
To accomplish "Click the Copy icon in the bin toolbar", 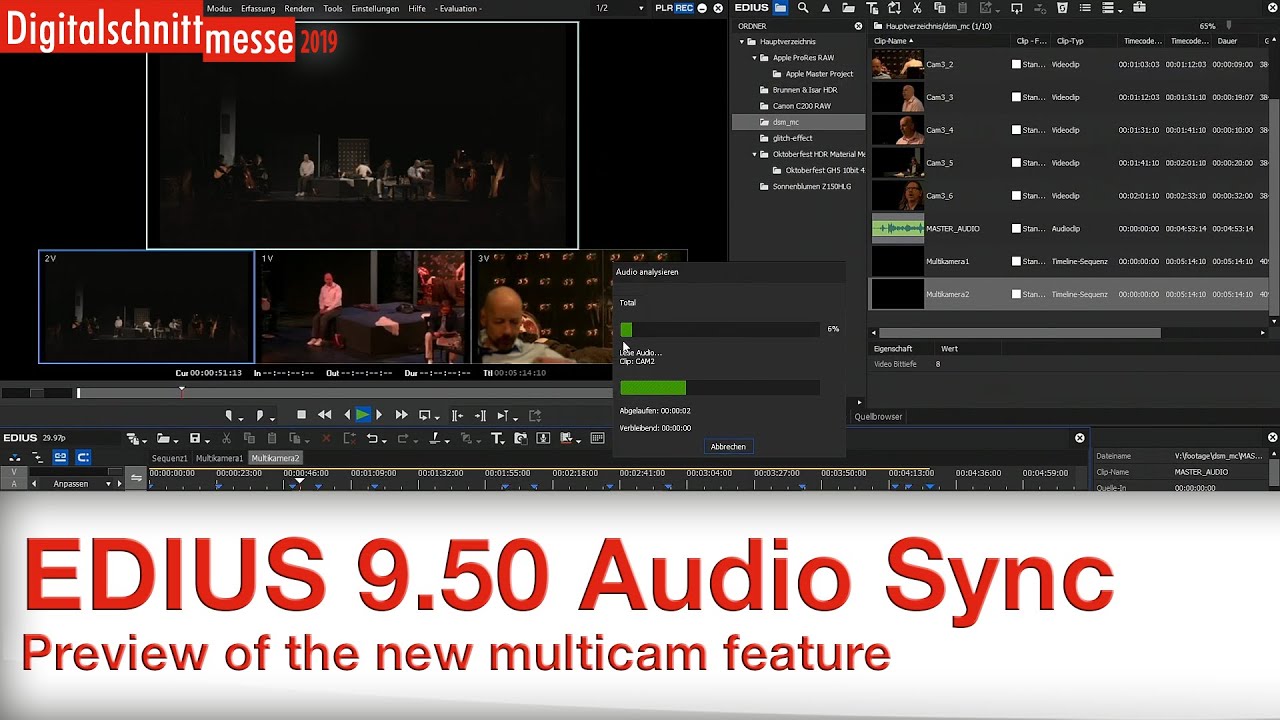I will (939, 8).
